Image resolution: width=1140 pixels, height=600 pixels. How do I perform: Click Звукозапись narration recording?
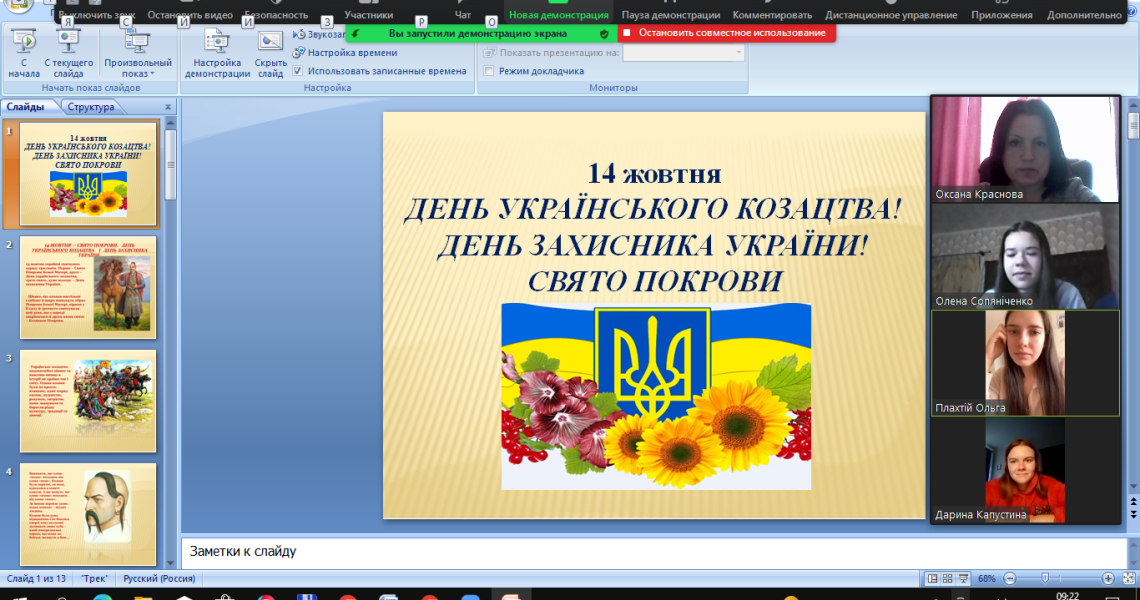pos(318,34)
